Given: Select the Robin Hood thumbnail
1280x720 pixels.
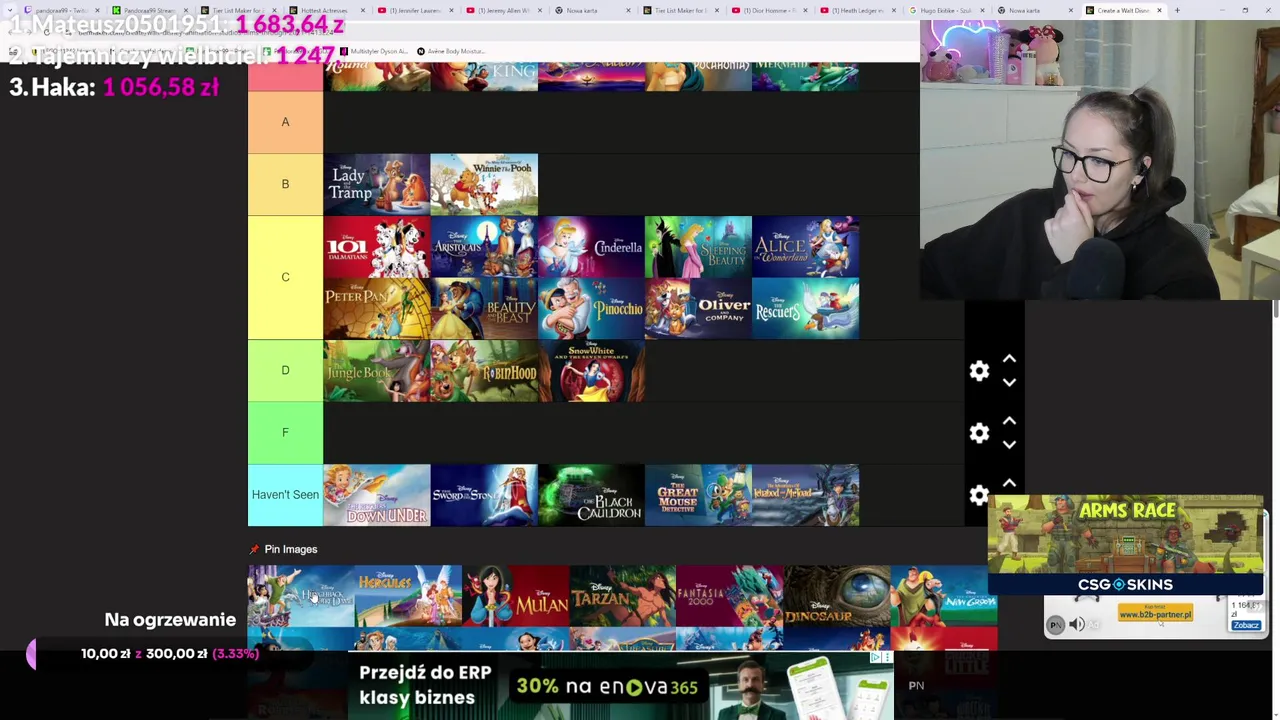Looking at the screenshot, I should pyautogui.click(x=484, y=370).
